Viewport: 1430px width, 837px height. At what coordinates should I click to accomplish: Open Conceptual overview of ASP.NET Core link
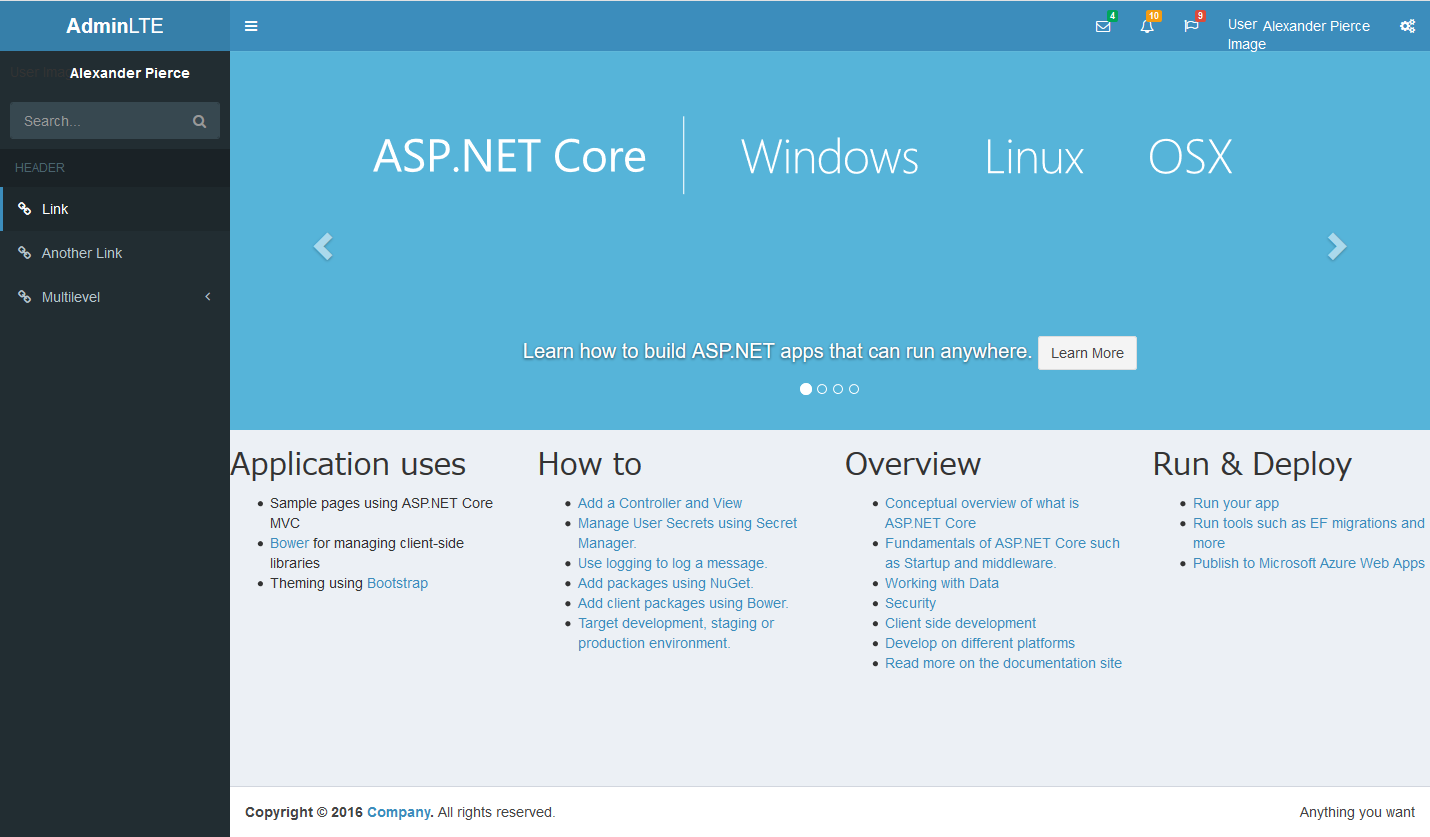point(982,513)
